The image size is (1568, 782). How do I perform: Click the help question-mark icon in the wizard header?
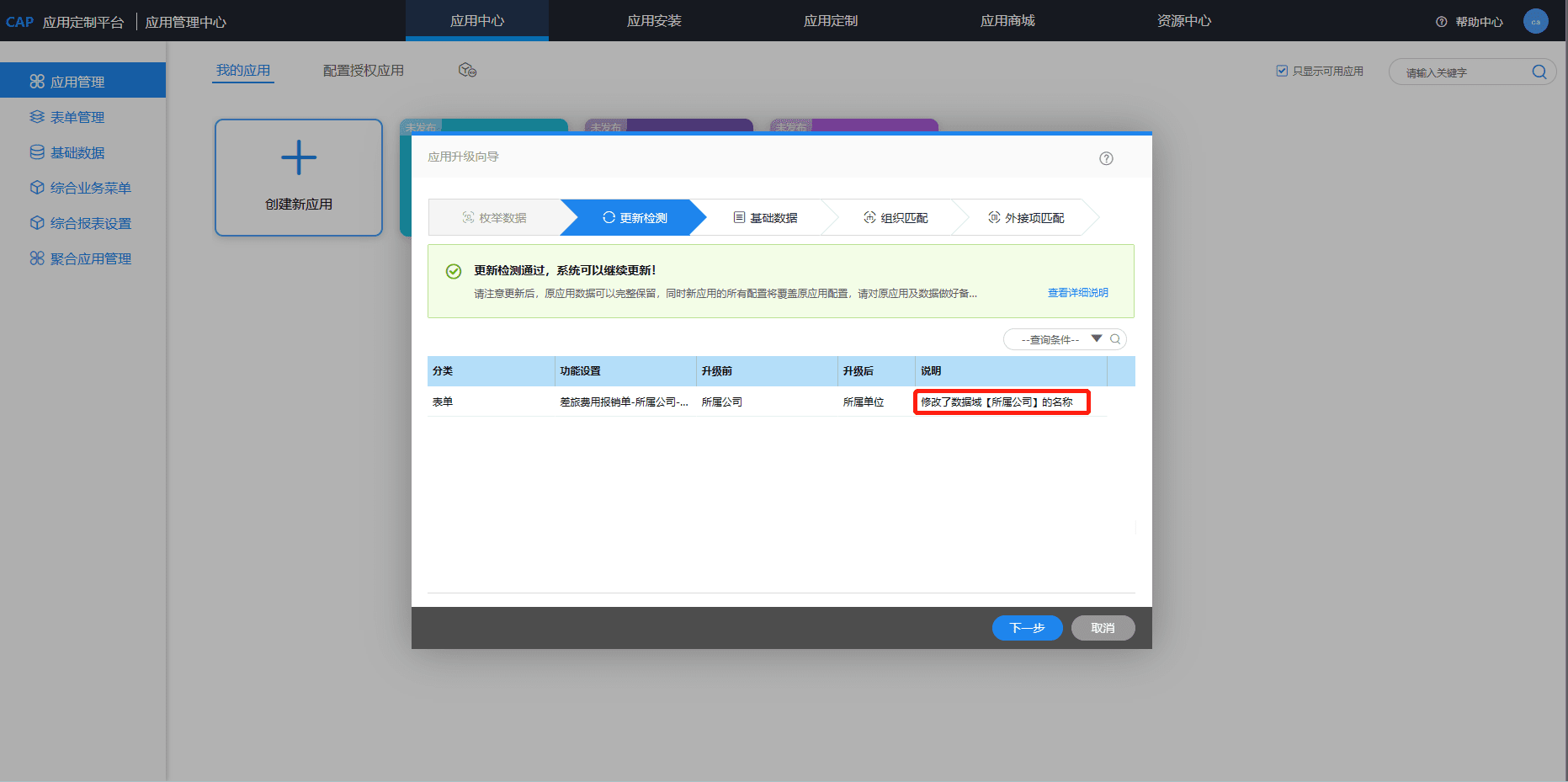(x=1106, y=158)
